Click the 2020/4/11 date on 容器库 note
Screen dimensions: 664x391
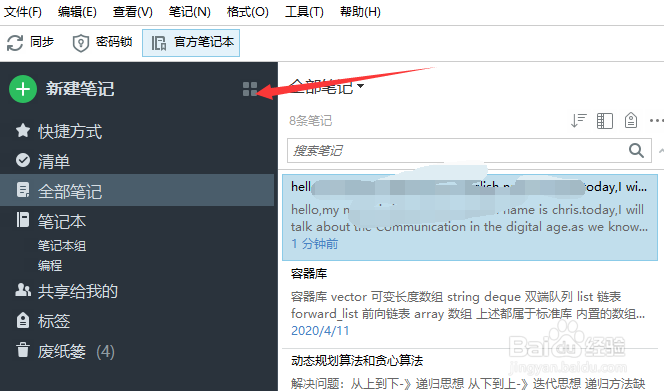coord(320,331)
